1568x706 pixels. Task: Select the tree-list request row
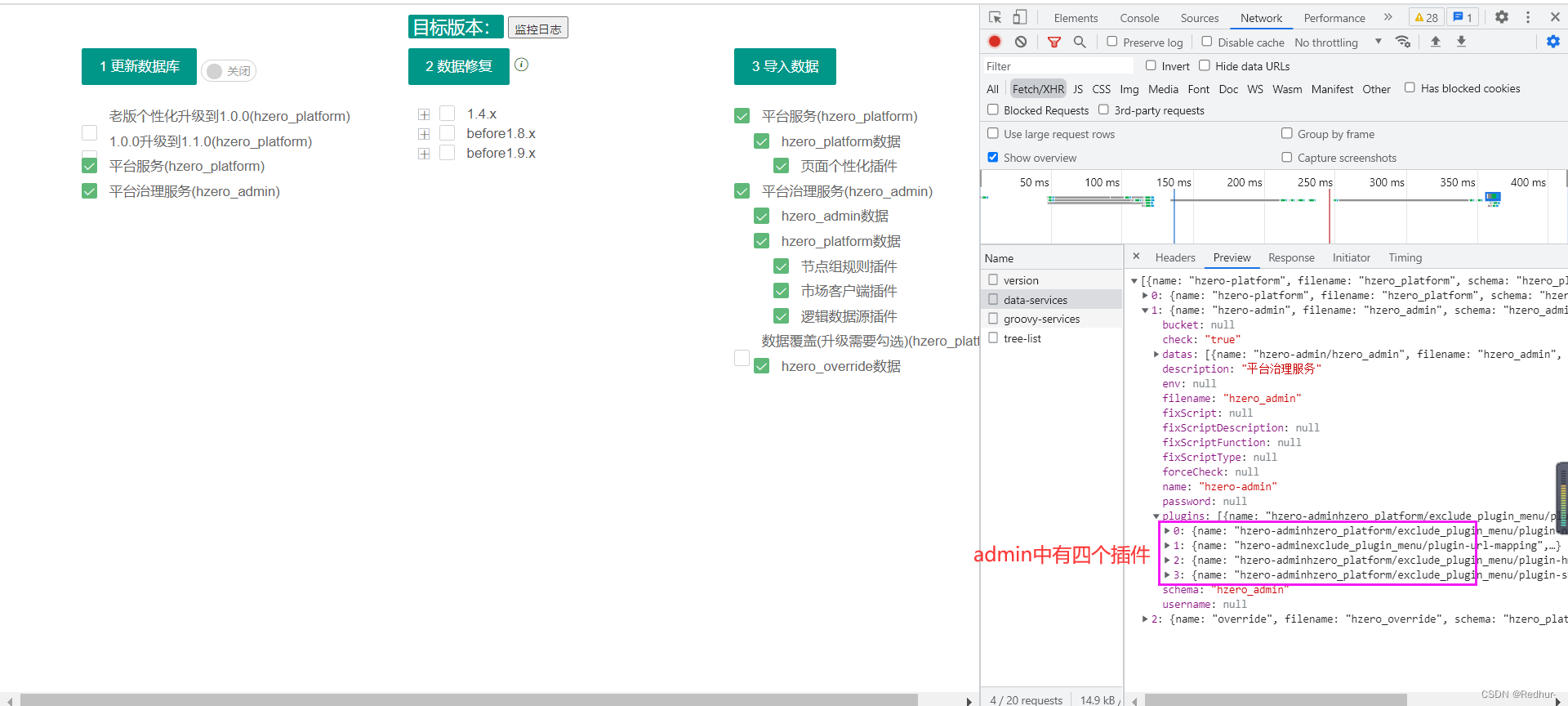click(x=1052, y=338)
